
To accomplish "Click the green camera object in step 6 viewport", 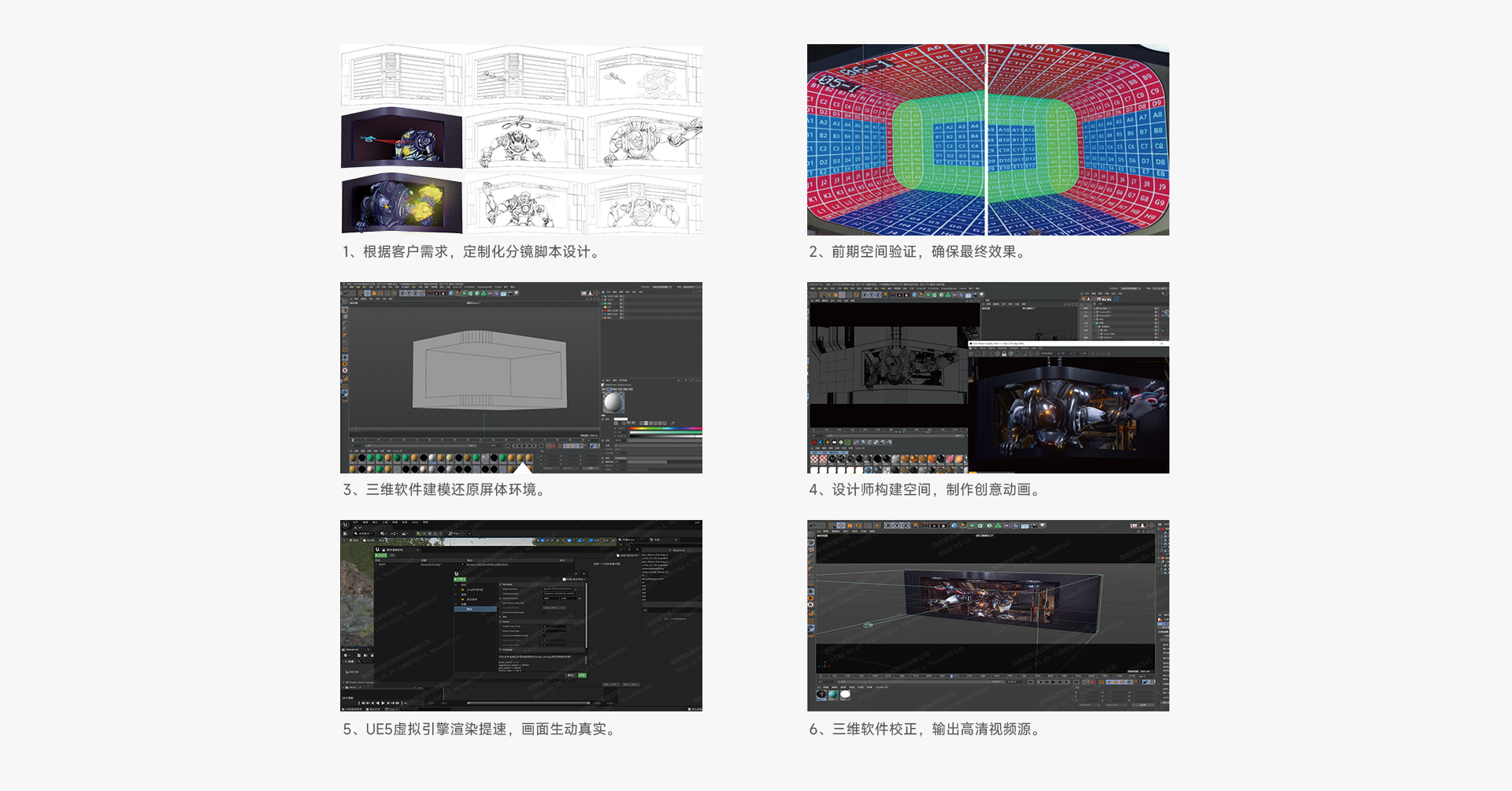I will click(x=868, y=625).
